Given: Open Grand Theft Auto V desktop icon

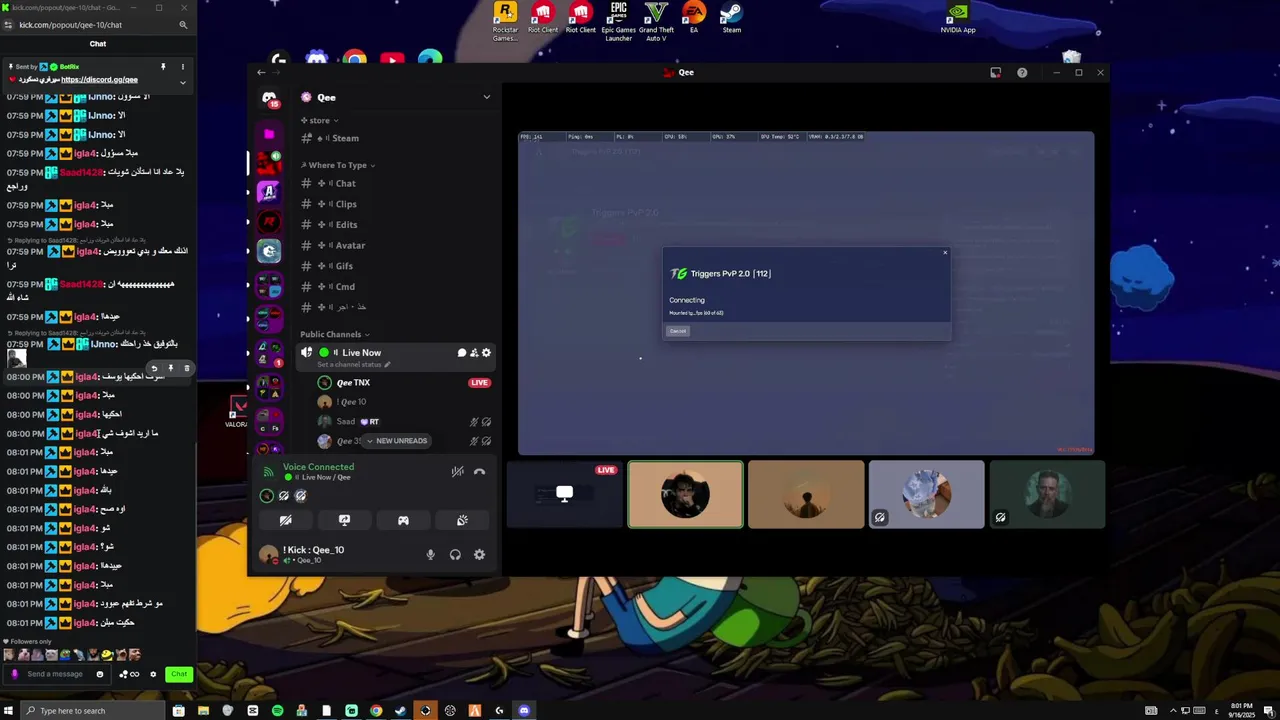Looking at the screenshot, I should [x=656, y=20].
